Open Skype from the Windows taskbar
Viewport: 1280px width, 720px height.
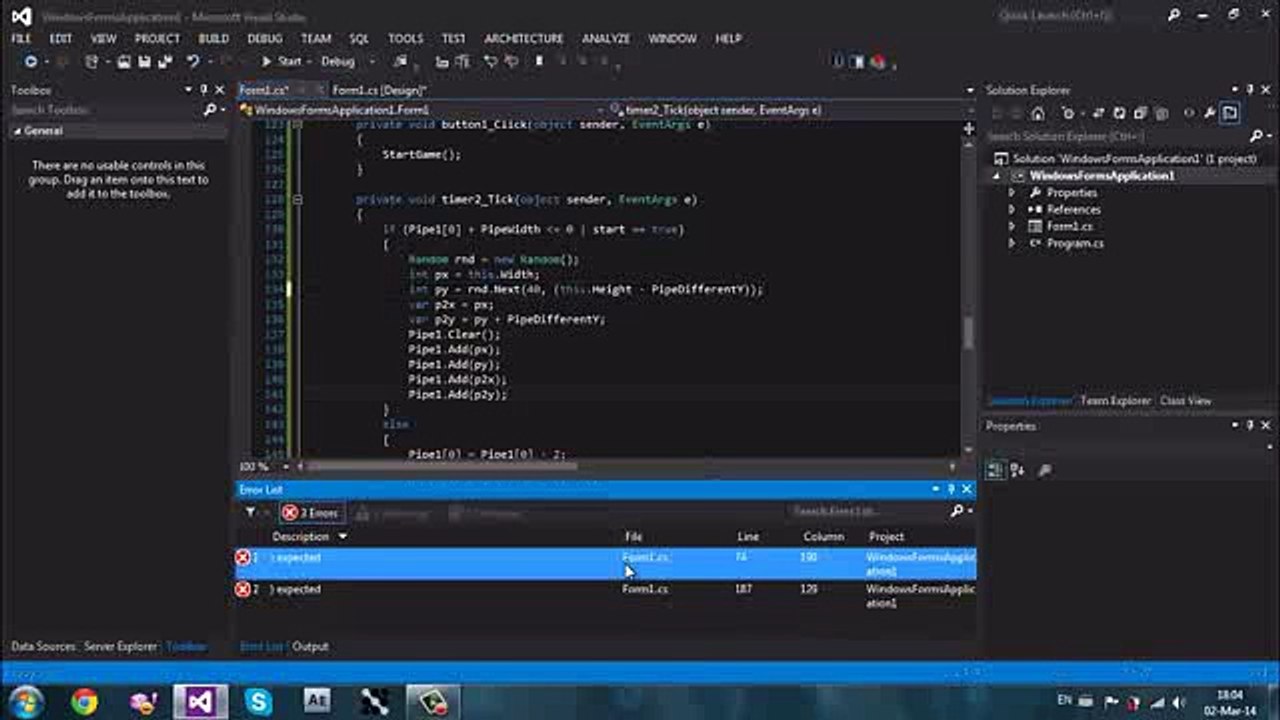pos(258,701)
